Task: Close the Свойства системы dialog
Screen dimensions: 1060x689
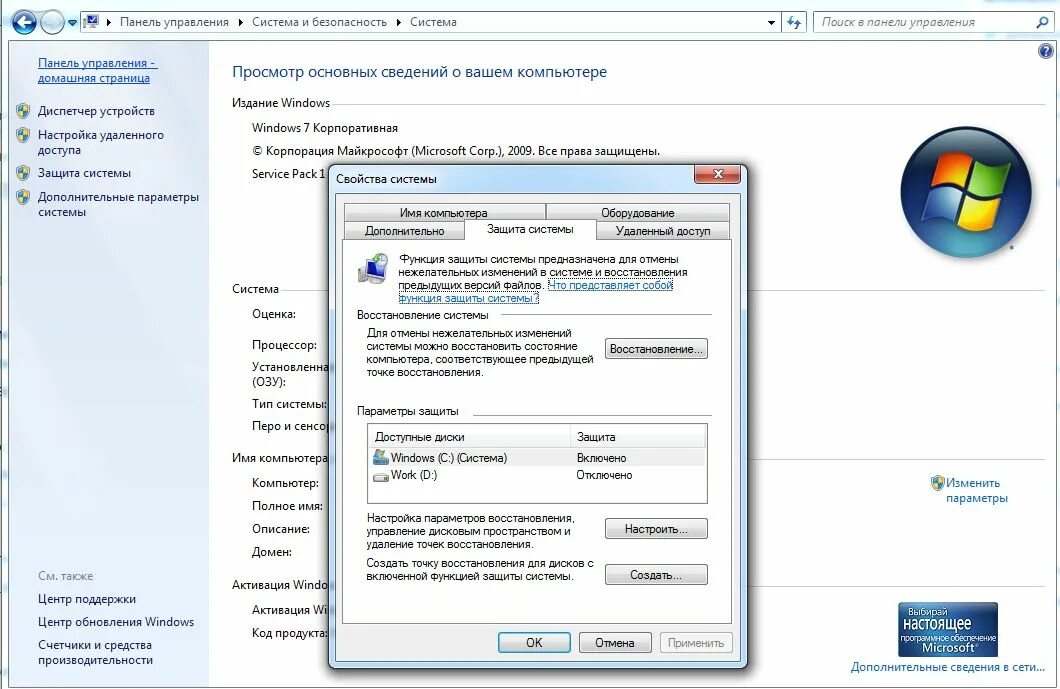Action: point(717,174)
